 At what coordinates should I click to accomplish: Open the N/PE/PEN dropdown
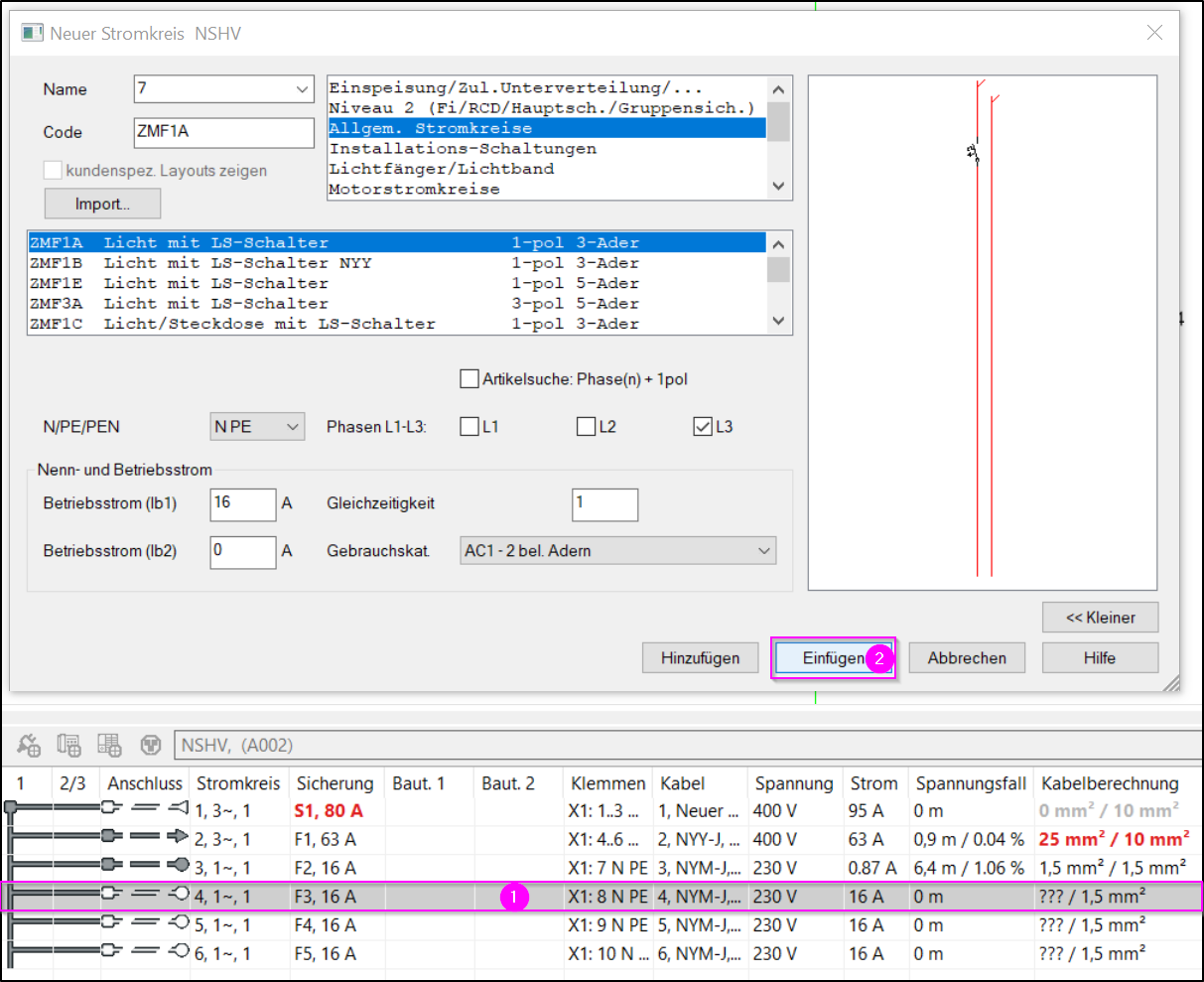pos(257,426)
